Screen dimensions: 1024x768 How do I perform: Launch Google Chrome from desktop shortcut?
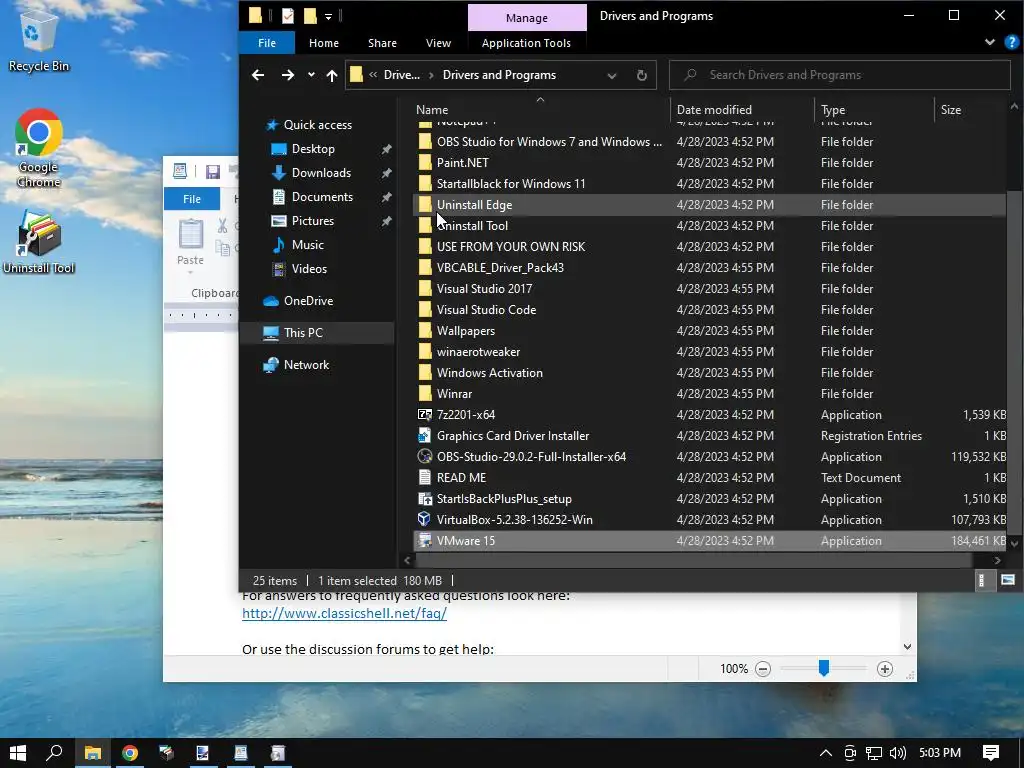39,149
